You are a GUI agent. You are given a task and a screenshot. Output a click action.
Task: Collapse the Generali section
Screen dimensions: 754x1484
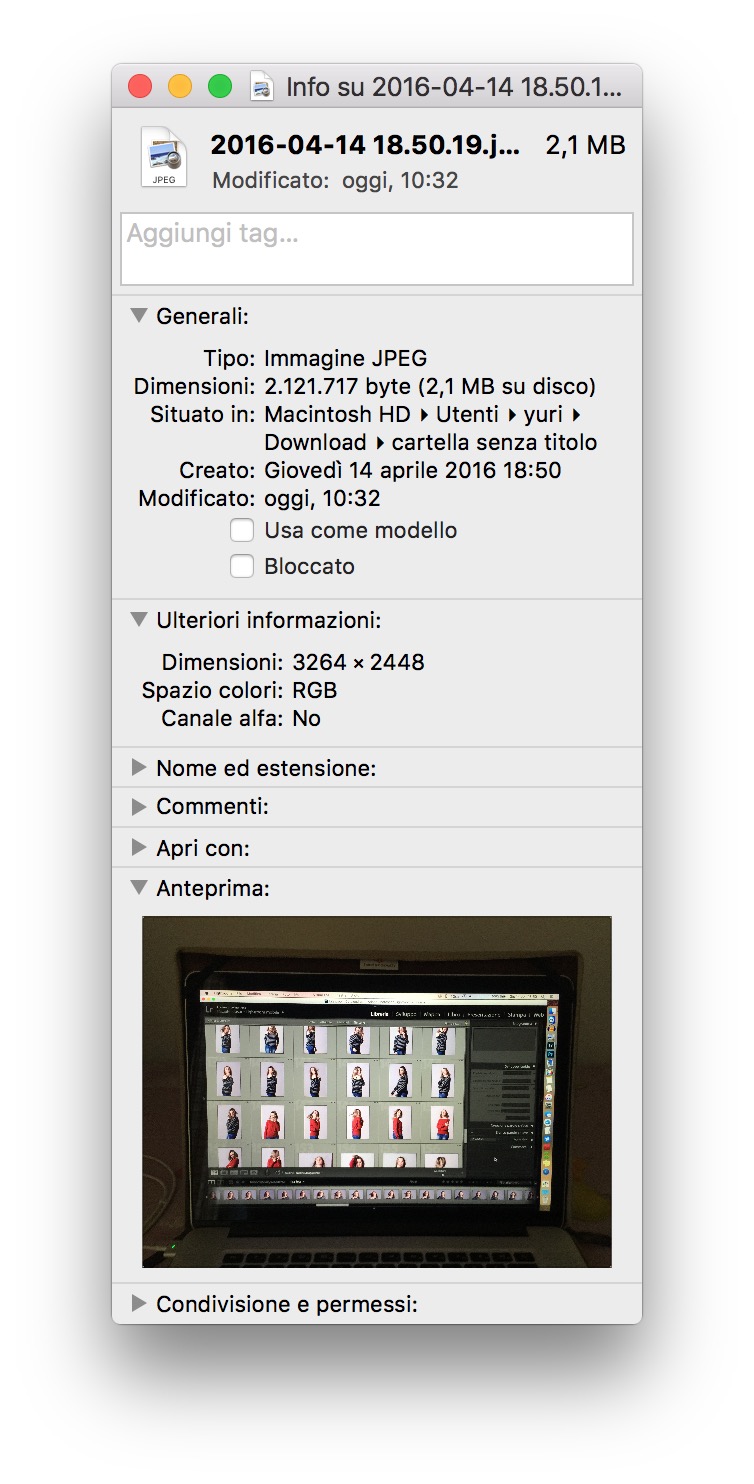[139, 316]
